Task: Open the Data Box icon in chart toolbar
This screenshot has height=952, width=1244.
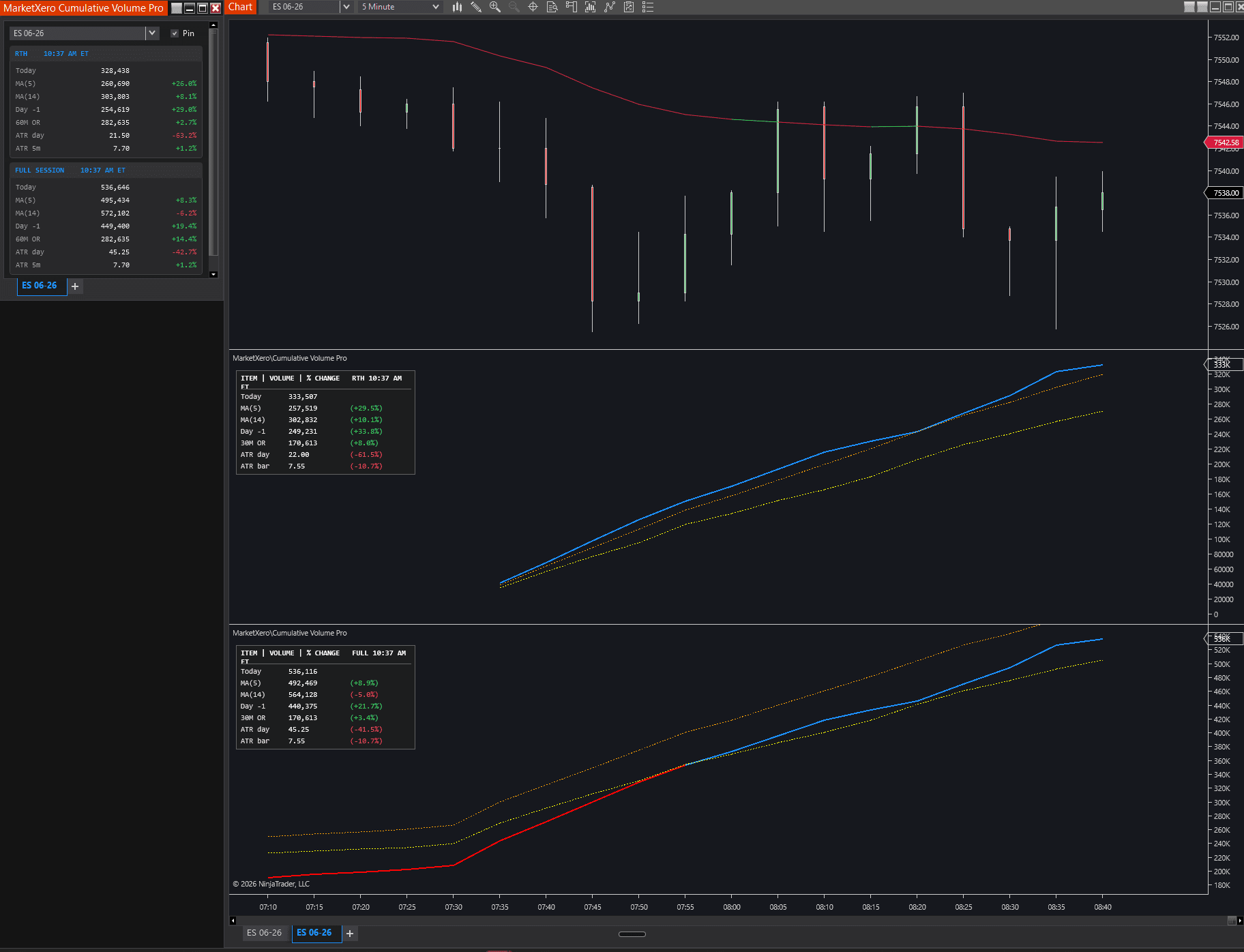Action: (x=552, y=7)
